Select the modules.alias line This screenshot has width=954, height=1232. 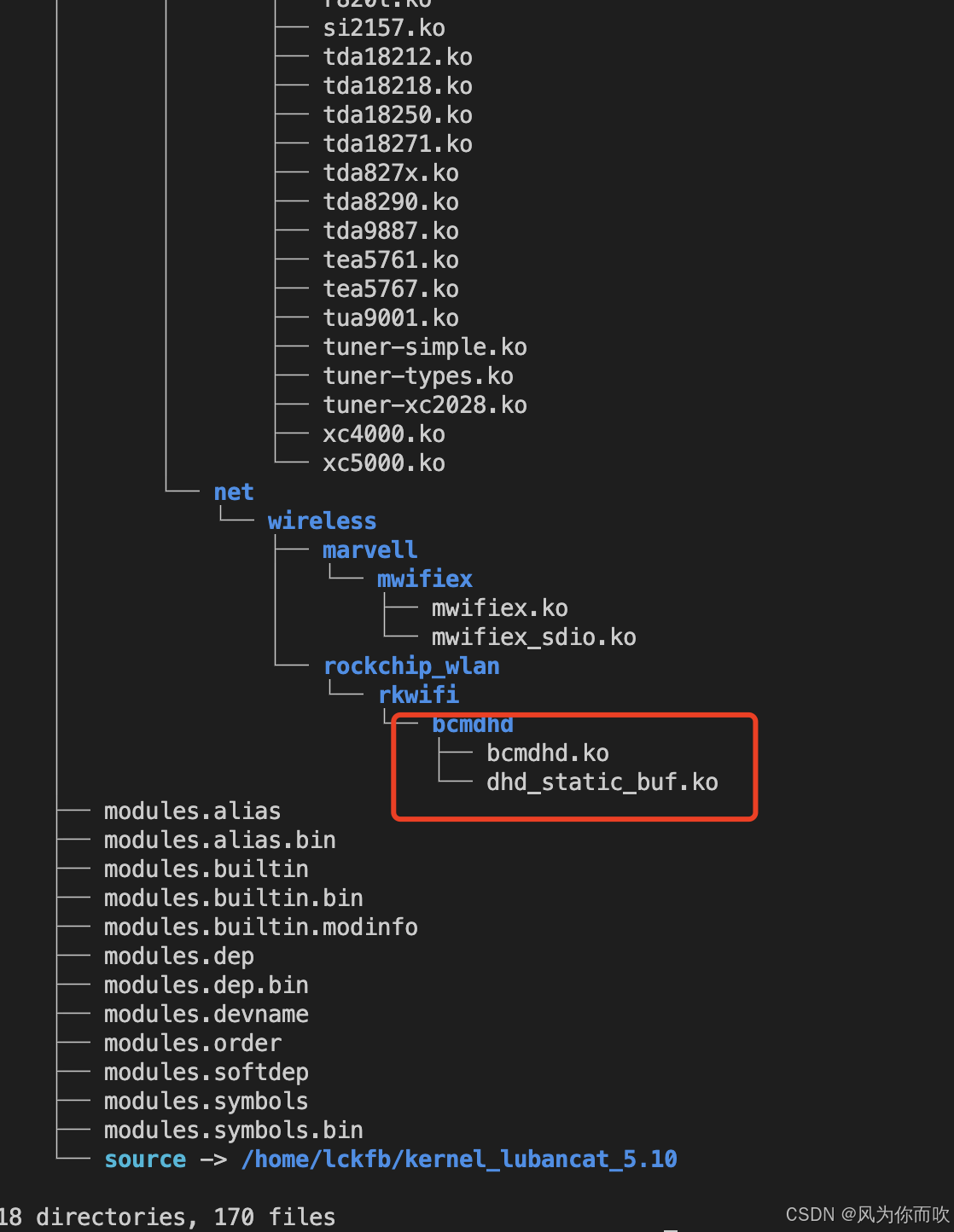coord(192,811)
